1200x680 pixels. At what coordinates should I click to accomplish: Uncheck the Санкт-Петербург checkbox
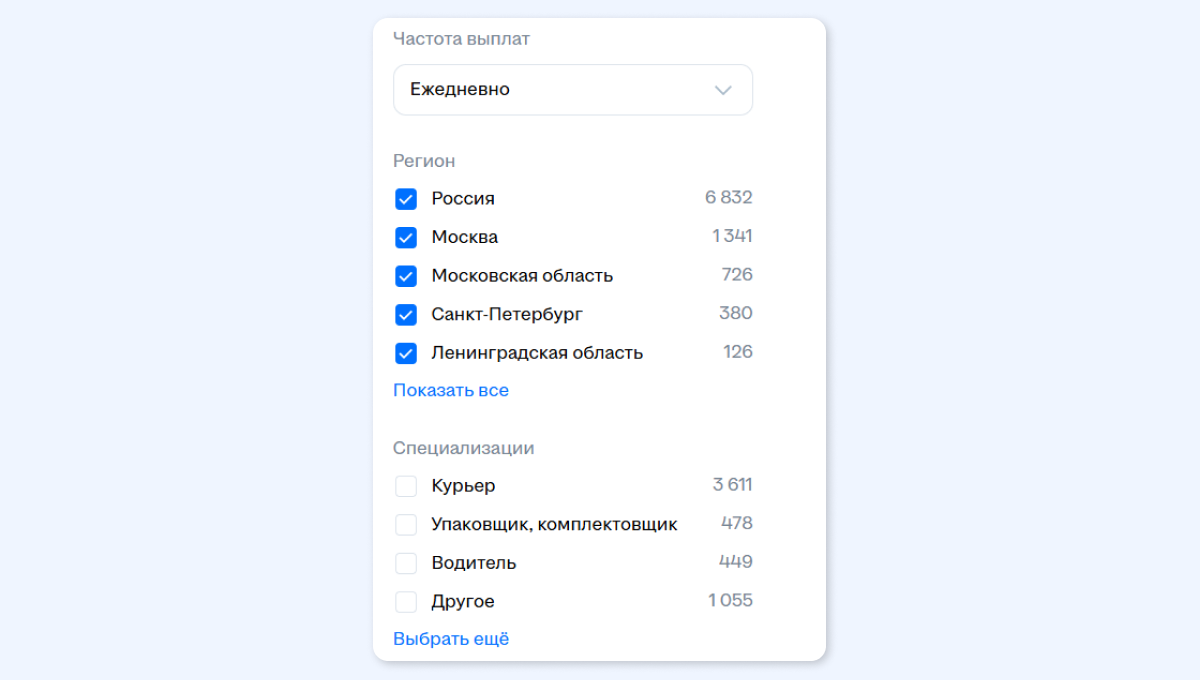(x=406, y=315)
